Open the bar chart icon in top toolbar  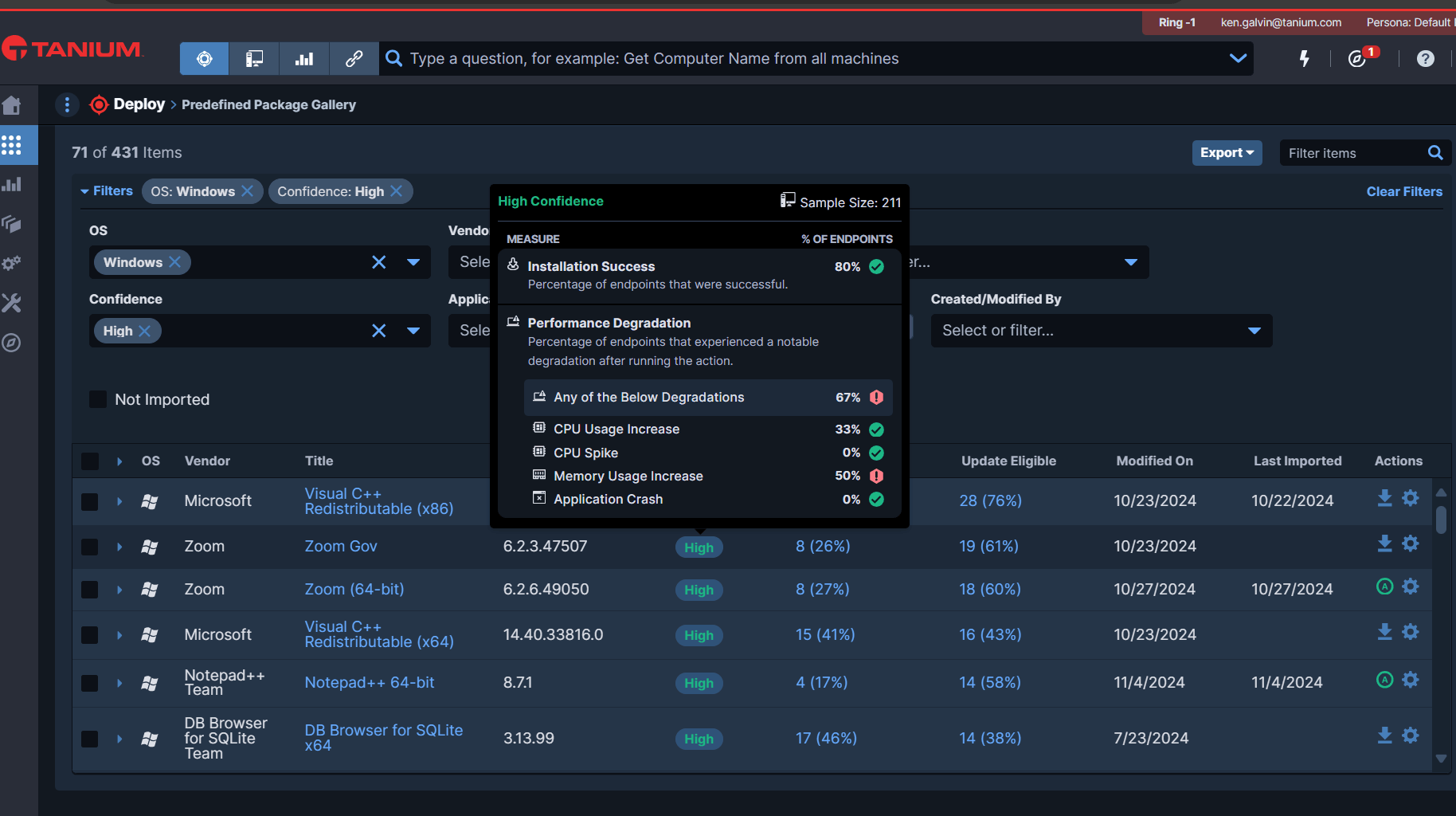[x=304, y=59]
